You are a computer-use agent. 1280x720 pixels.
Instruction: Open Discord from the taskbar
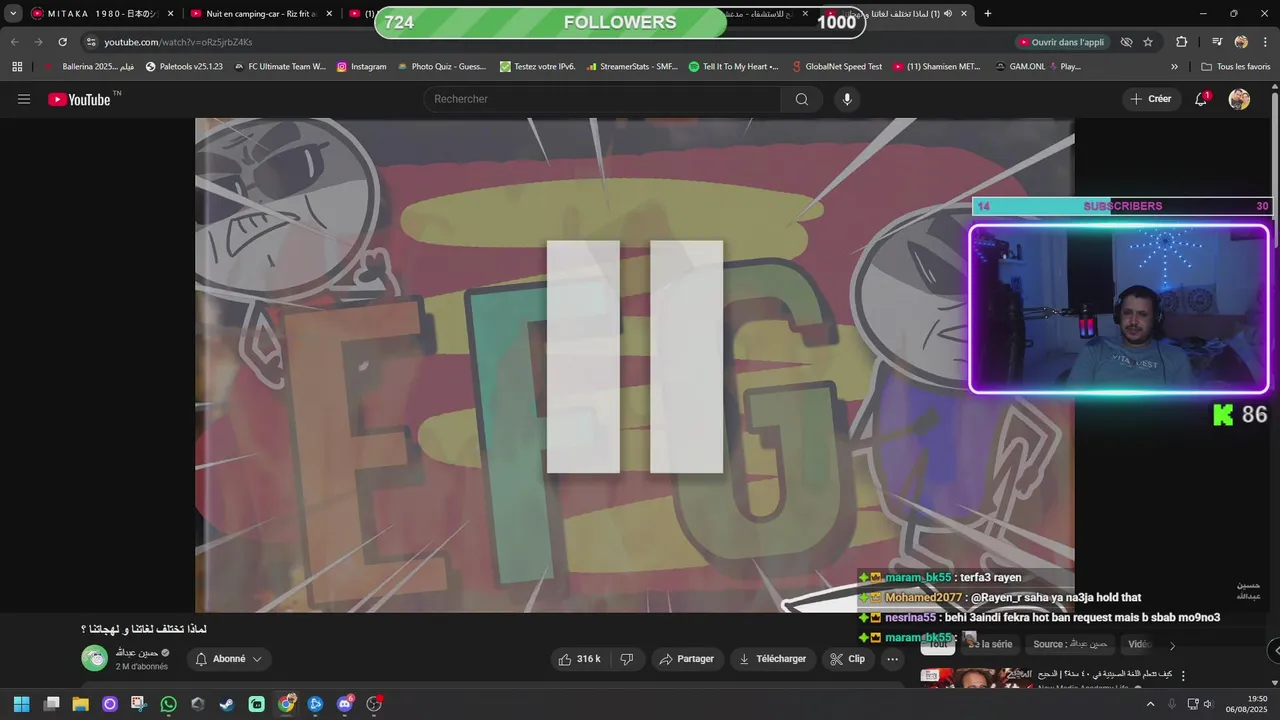345,704
